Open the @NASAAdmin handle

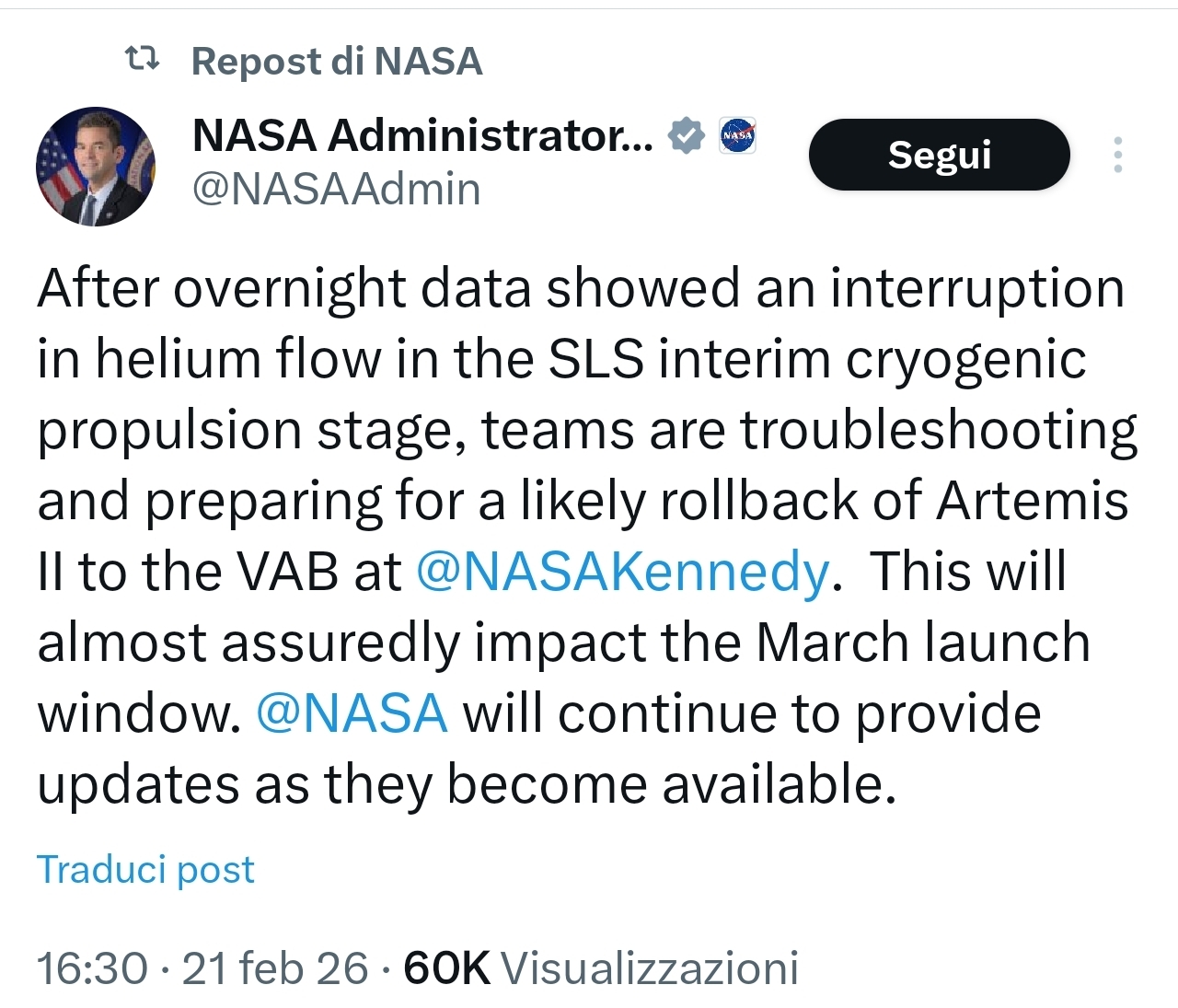[x=336, y=190]
